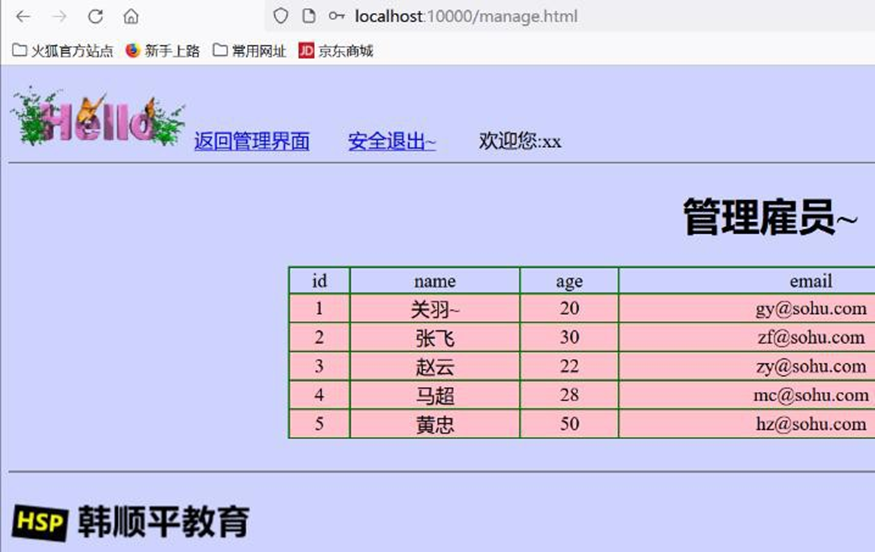Click the shield tracking protection icon
The width and height of the screenshot is (875, 552).
point(281,17)
